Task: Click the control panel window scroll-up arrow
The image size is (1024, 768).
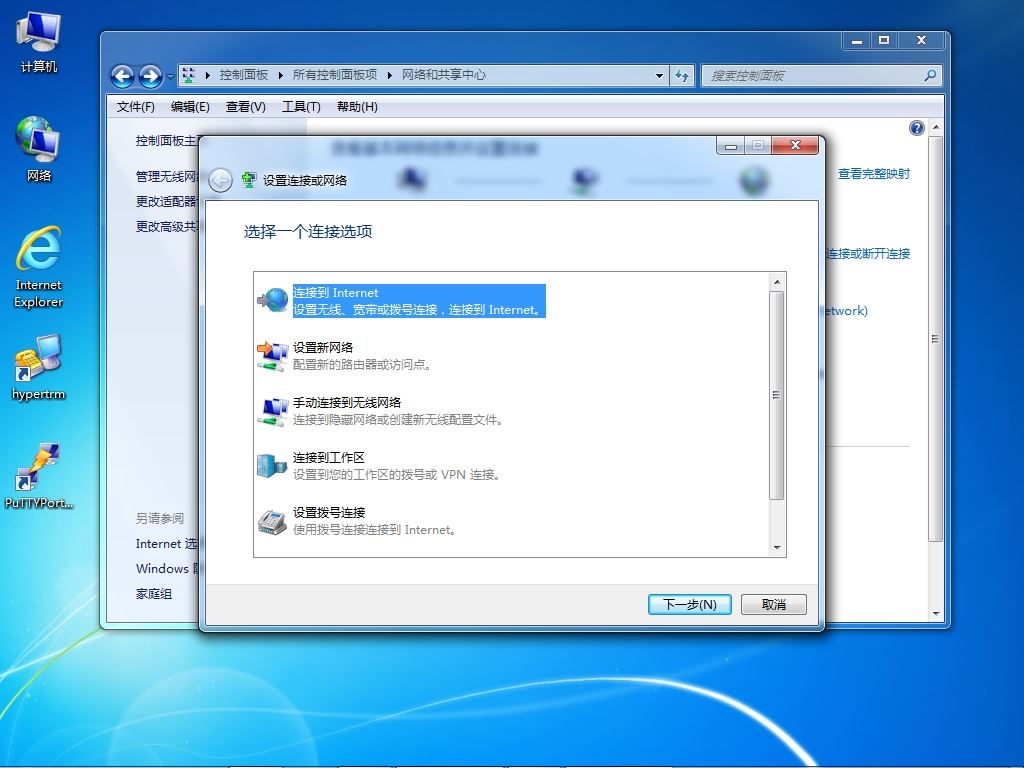Action: point(935,127)
